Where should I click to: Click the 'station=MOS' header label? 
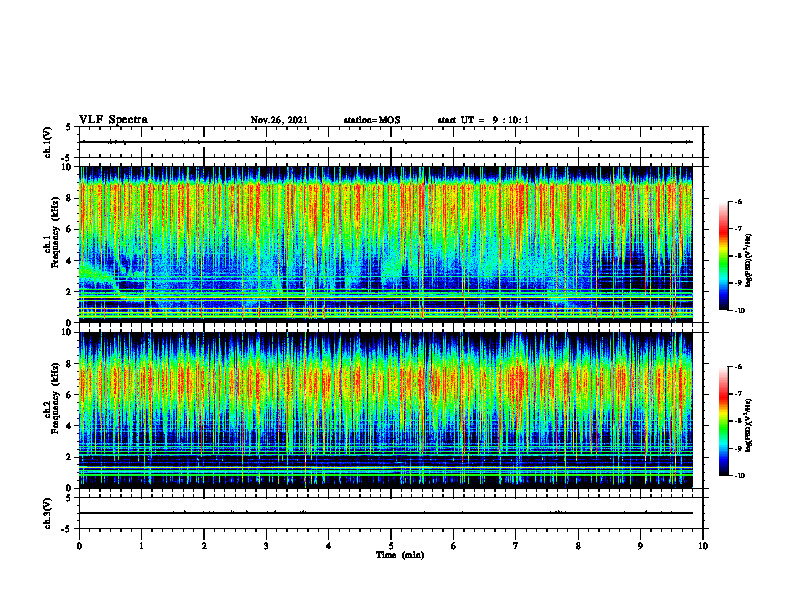372,120
